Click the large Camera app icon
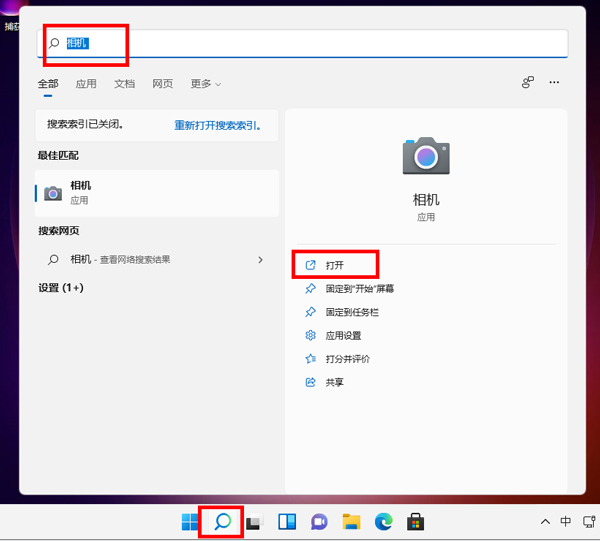Viewport: 600px width, 541px height. tap(426, 156)
